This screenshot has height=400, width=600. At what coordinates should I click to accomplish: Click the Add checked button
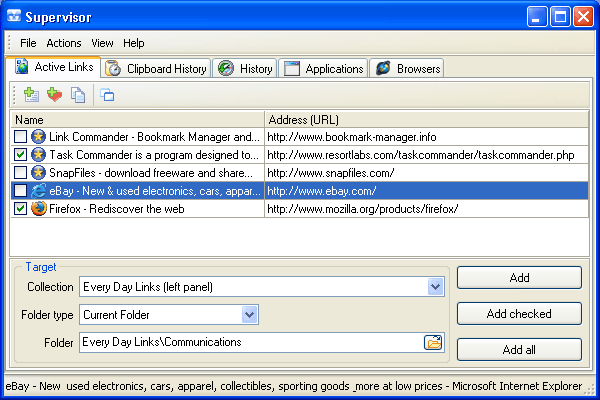(519, 313)
